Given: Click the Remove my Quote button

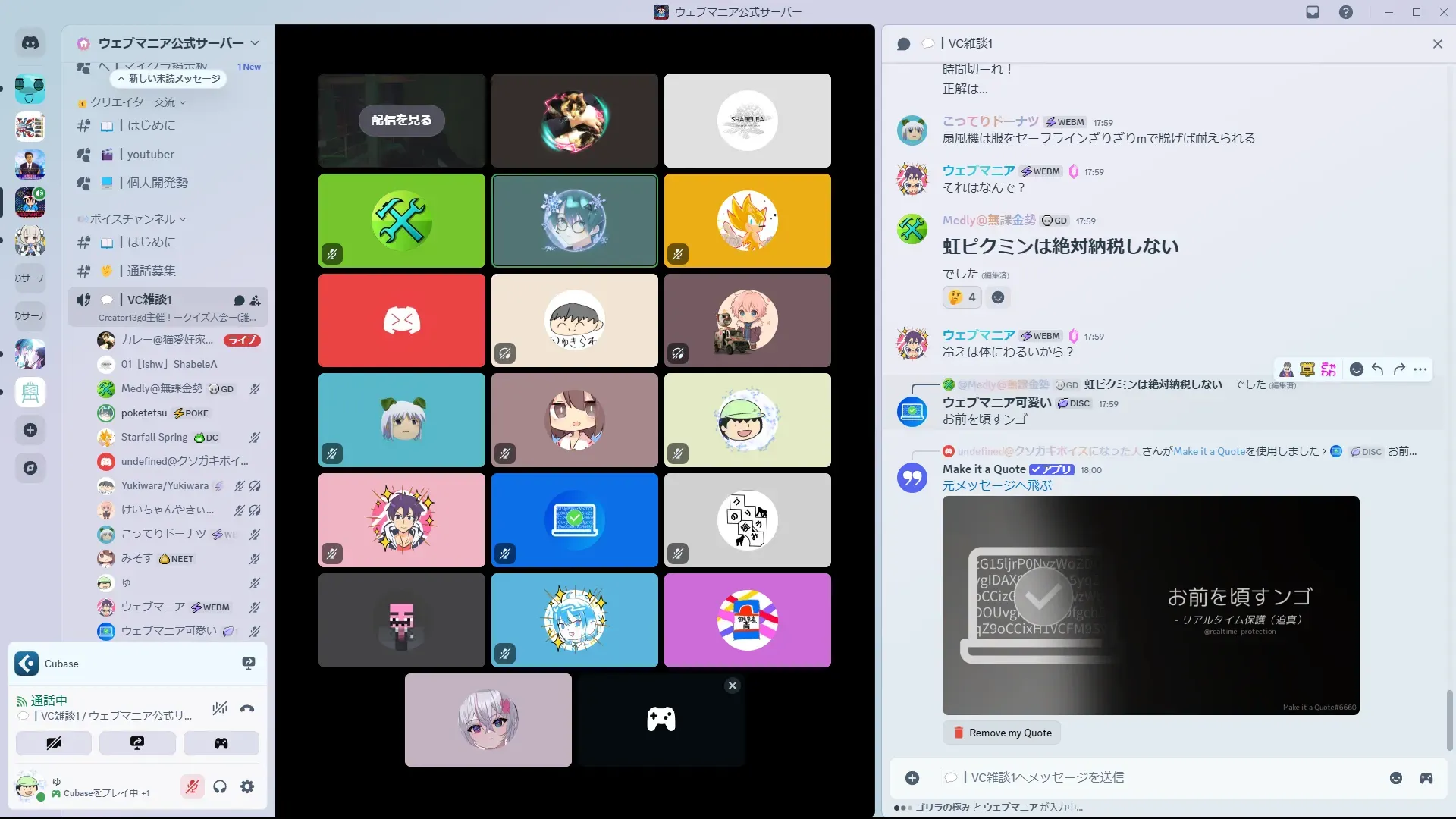Looking at the screenshot, I should point(1001,733).
